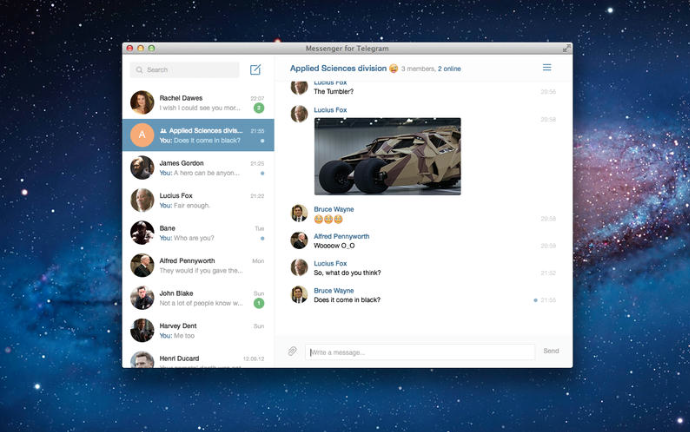Open the Rachel Dawes conversation
This screenshot has width=690, height=432.
point(198,103)
